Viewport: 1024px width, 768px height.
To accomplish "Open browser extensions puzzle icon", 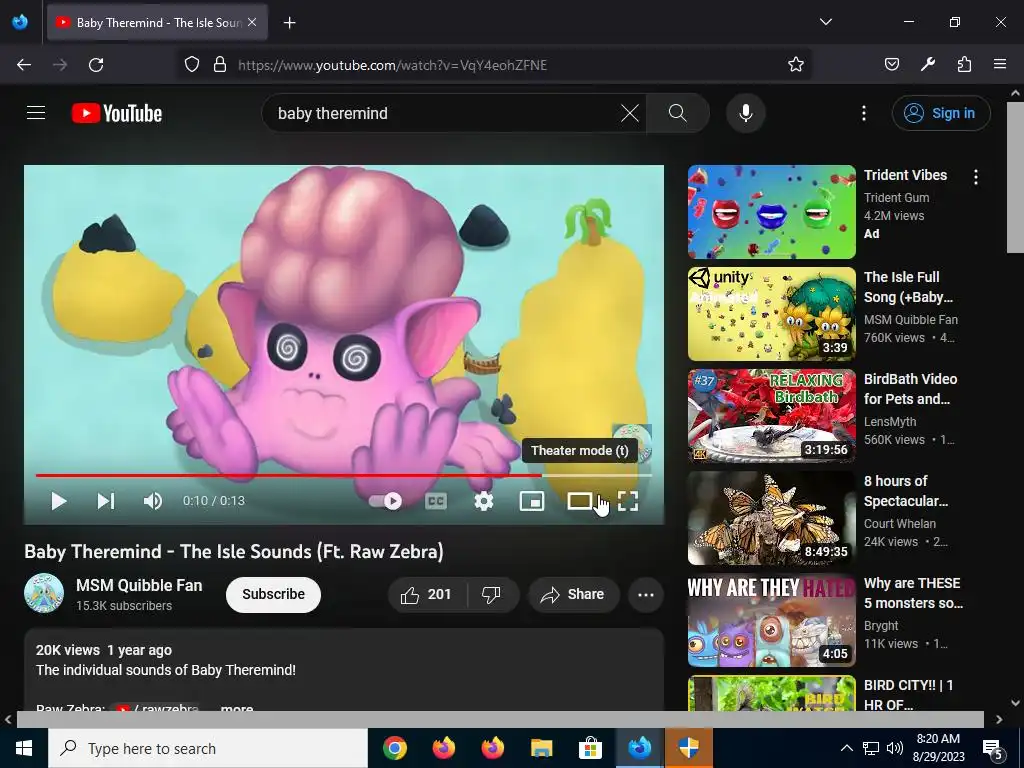I will [964, 64].
